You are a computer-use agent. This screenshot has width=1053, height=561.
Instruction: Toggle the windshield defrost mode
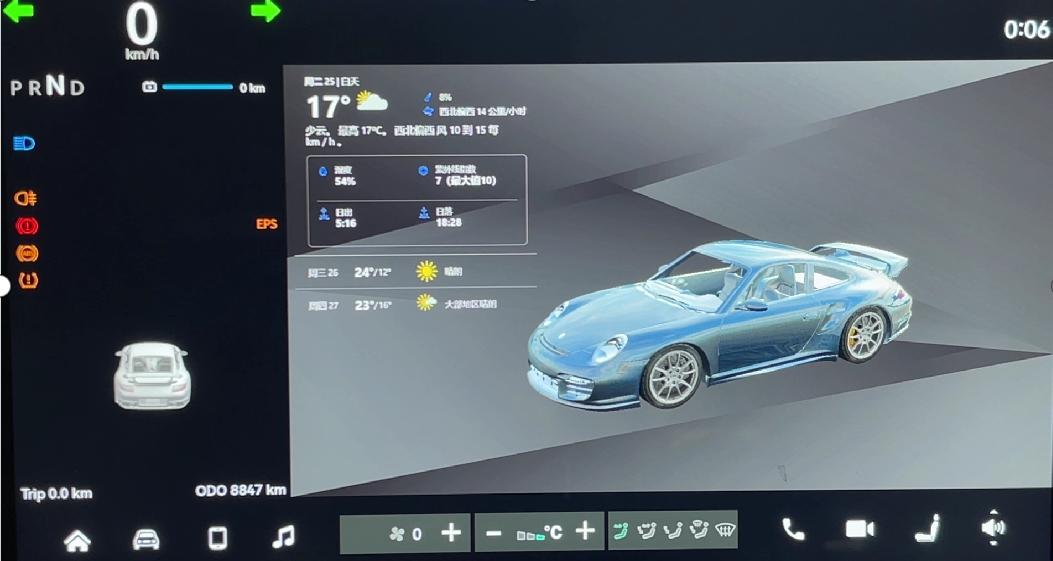tap(725, 533)
